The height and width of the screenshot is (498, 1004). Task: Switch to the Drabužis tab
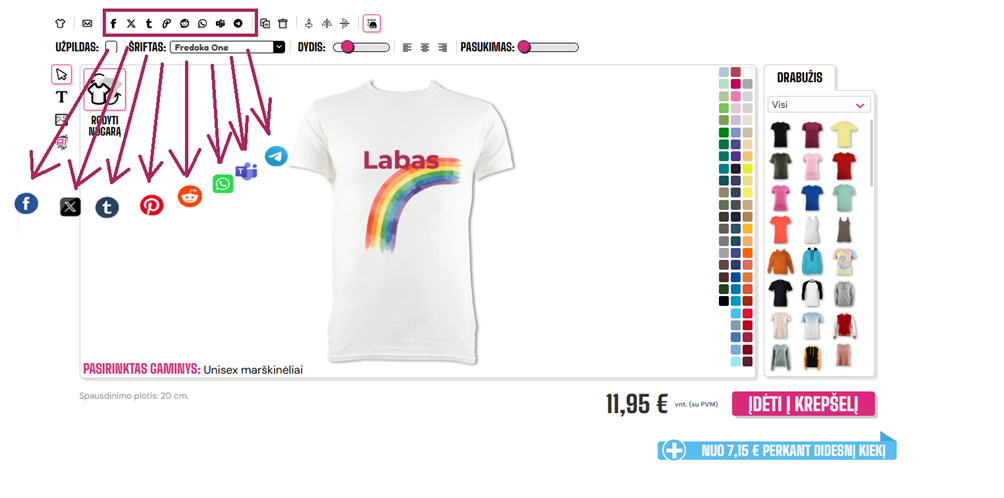(800, 77)
